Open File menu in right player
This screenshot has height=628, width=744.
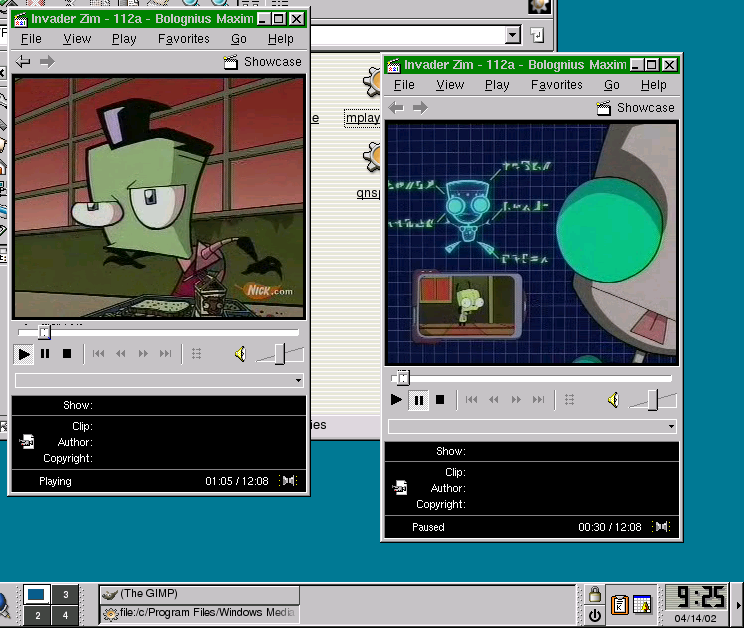pos(404,85)
